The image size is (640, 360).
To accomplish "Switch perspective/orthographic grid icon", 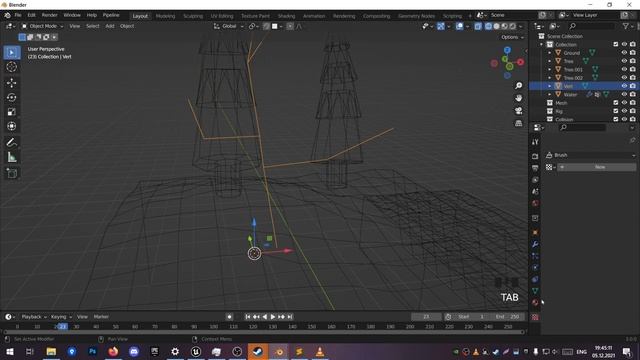I will (x=518, y=123).
